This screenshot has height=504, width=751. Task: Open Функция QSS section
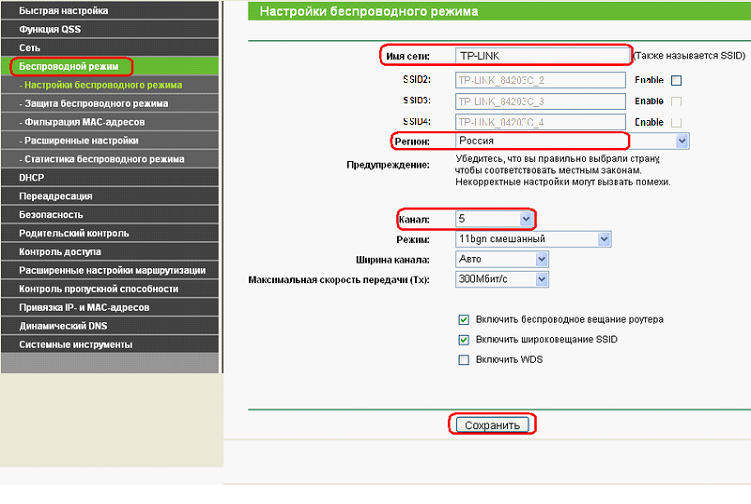110,29
